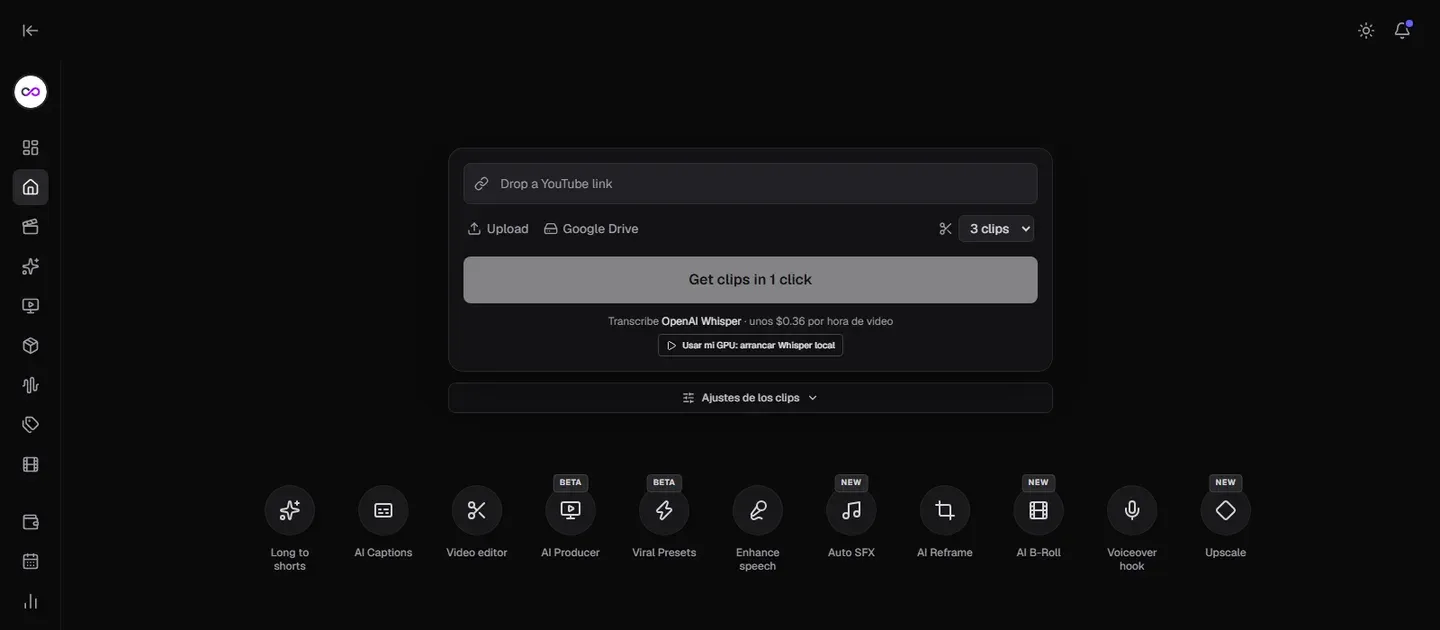Focus the Drop a YouTube link field
The image size is (1440, 630).
click(750, 184)
